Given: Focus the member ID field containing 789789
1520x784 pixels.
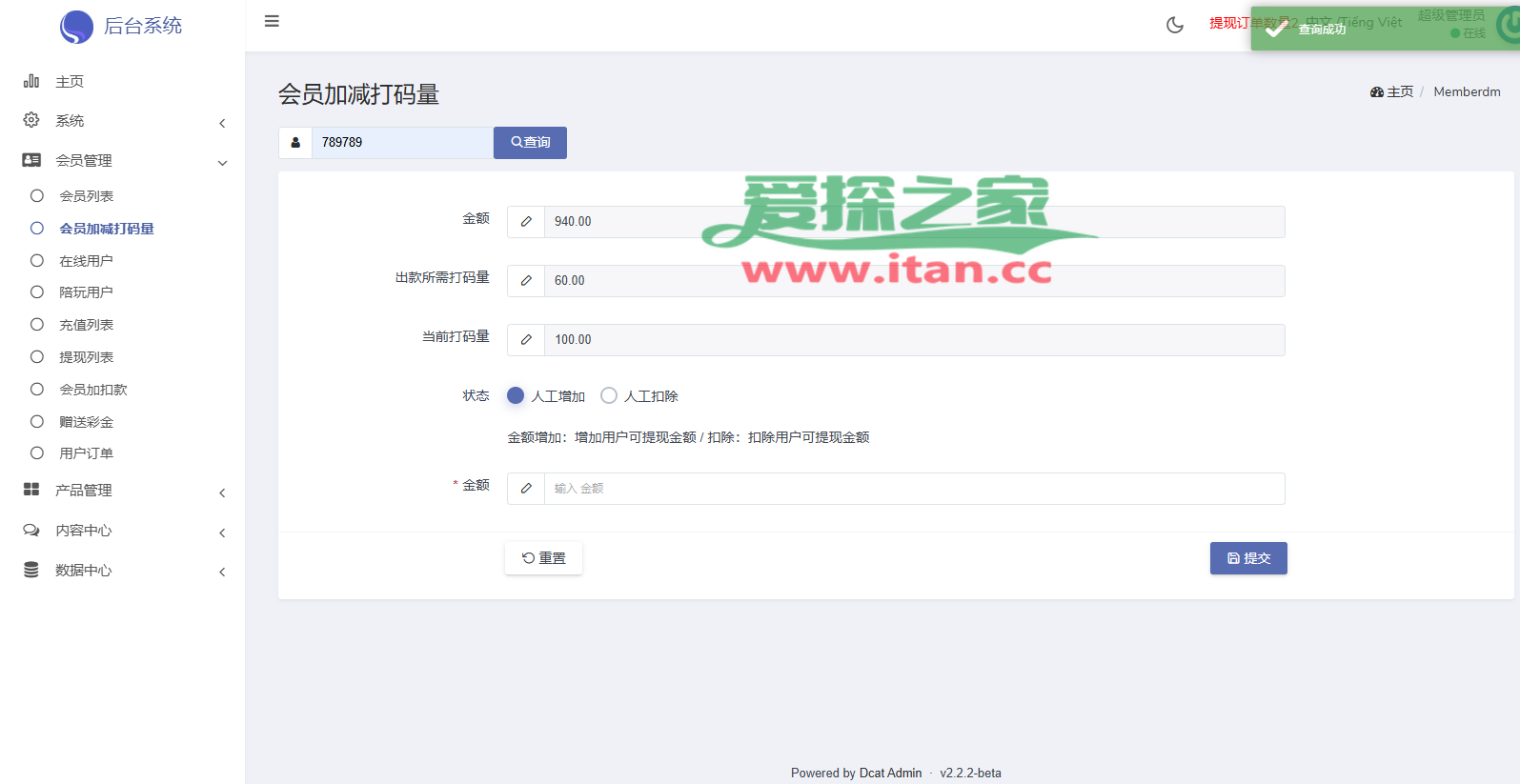Looking at the screenshot, I should (402, 143).
